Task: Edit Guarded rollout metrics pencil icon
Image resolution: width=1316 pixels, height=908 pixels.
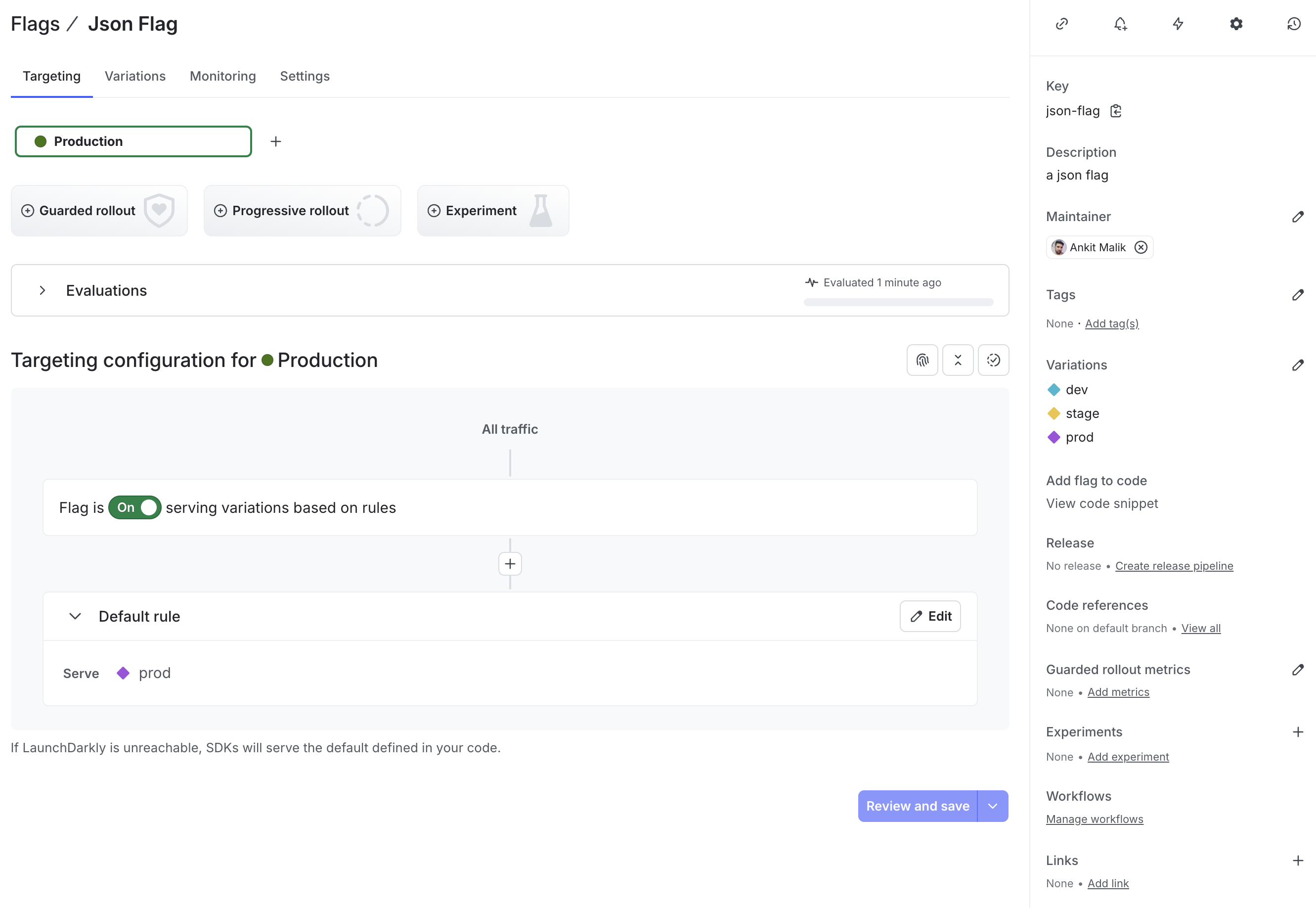Action: [1298, 670]
